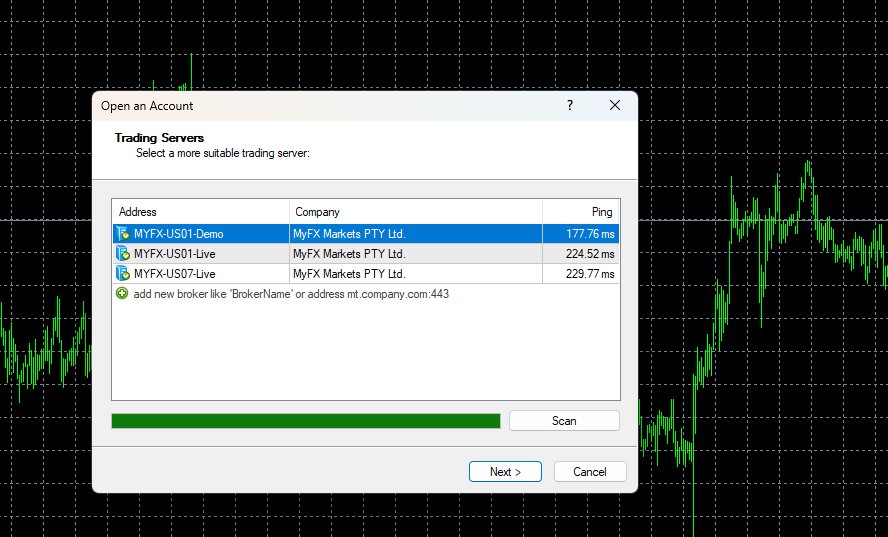Cancel the account setup dialog
Screen dimensions: 888x537
[x=589, y=472]
